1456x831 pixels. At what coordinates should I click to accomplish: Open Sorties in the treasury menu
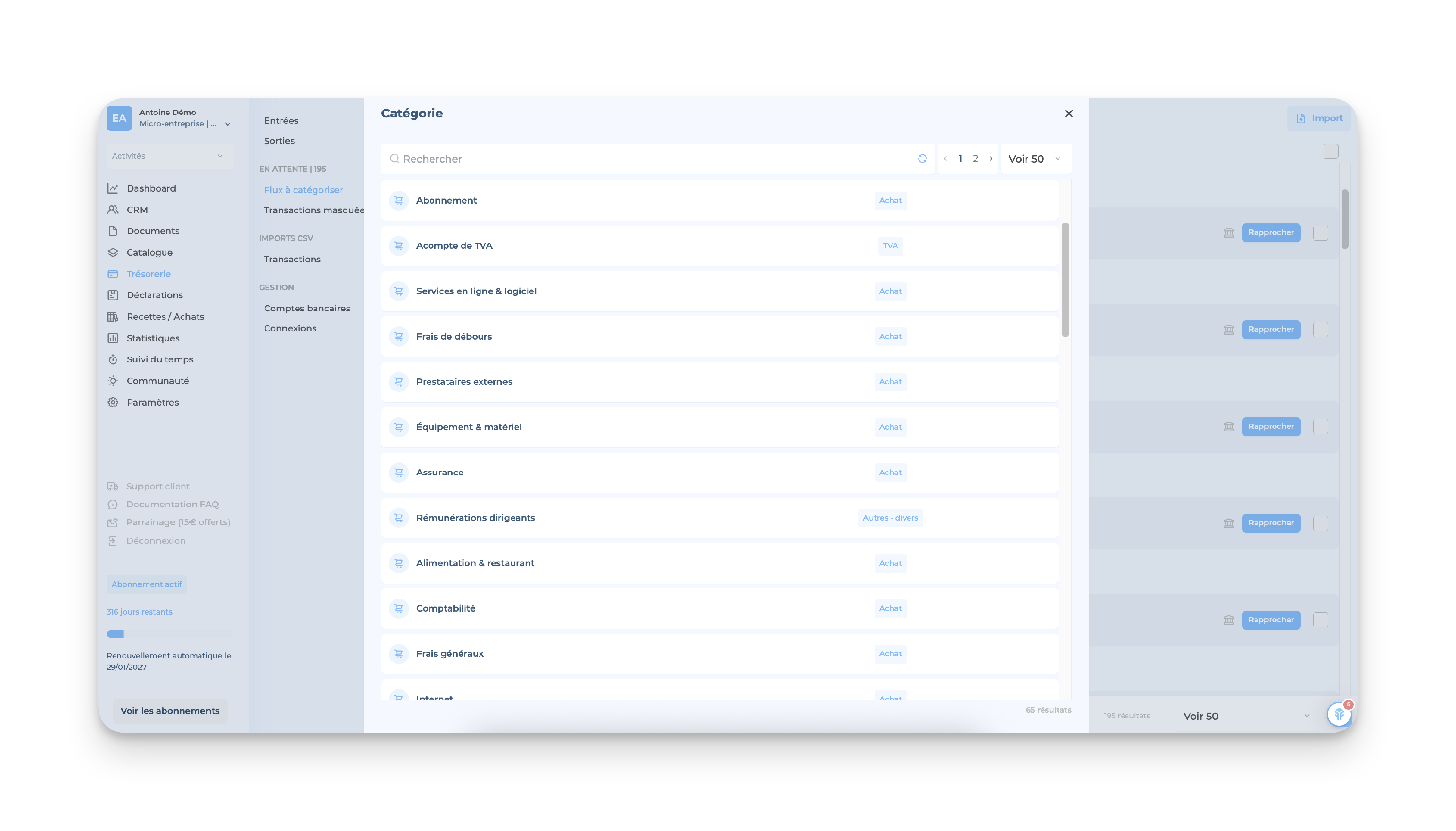[x=279, y=141]
